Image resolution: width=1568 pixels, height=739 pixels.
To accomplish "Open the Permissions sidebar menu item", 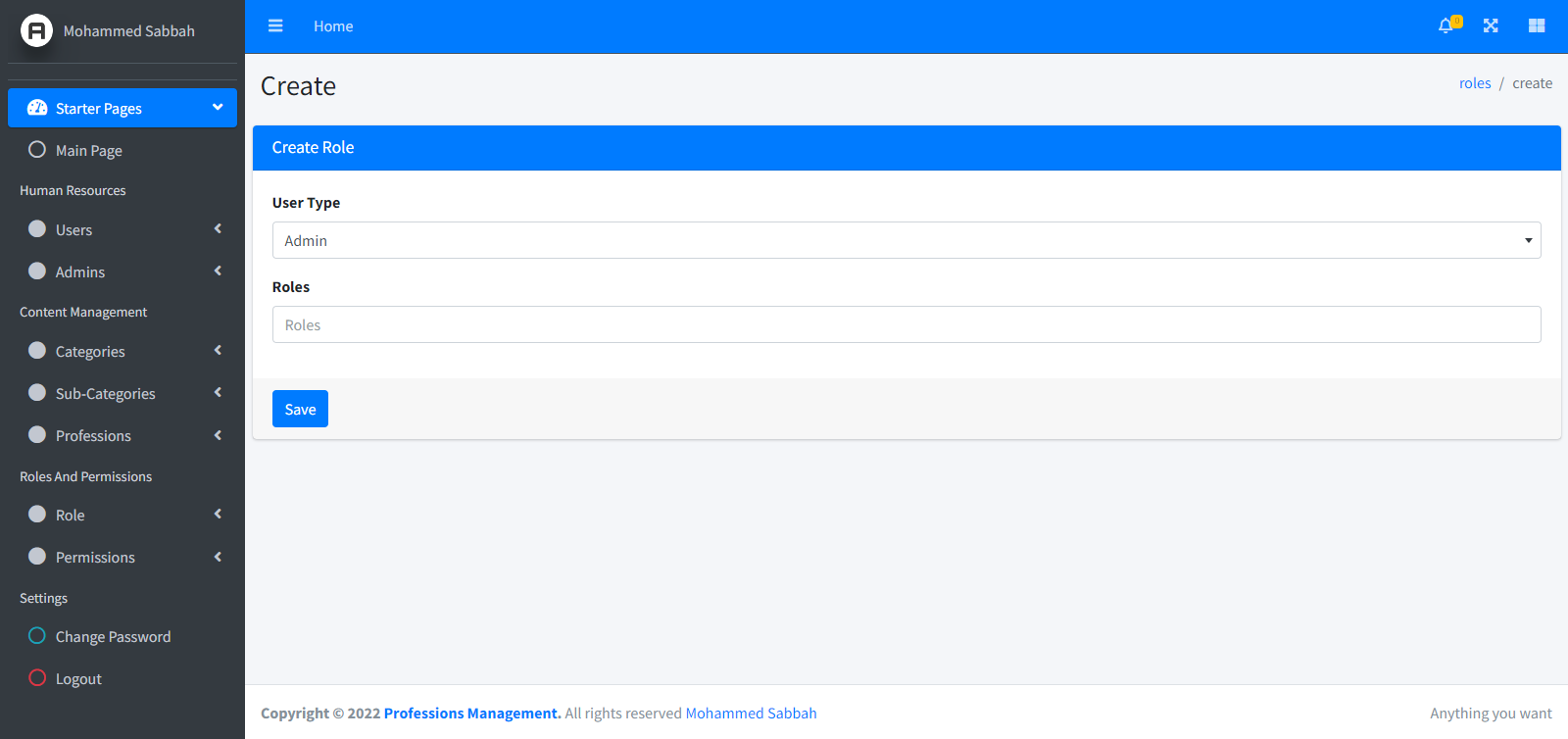I will pos(95,557).
